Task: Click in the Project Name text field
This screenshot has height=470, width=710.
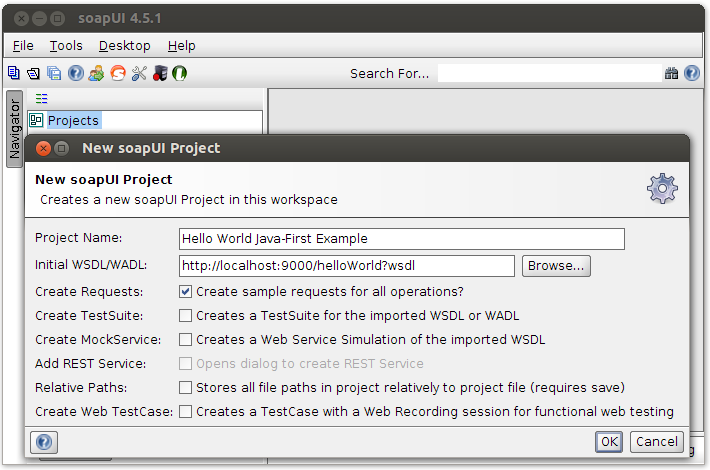Action: coord(402,239)
